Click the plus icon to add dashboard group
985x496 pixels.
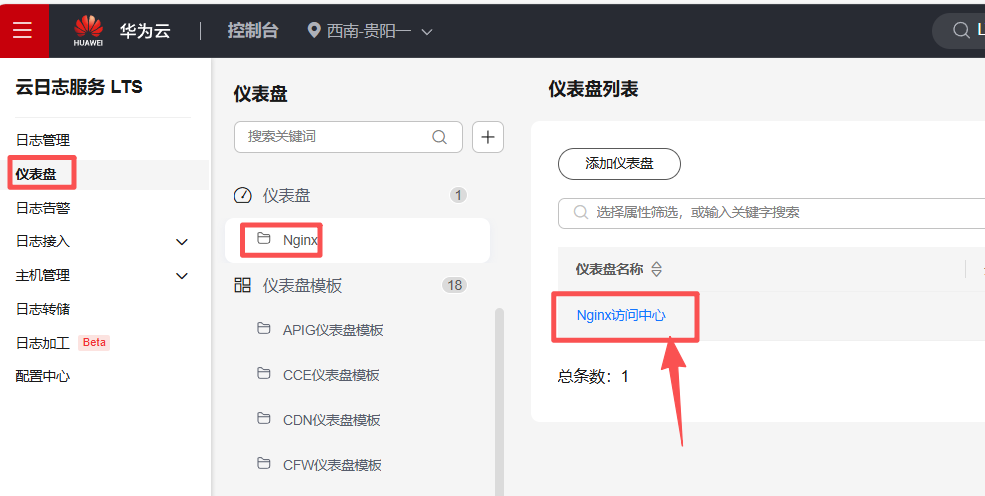pyautogui.click(x=487, y=137)
